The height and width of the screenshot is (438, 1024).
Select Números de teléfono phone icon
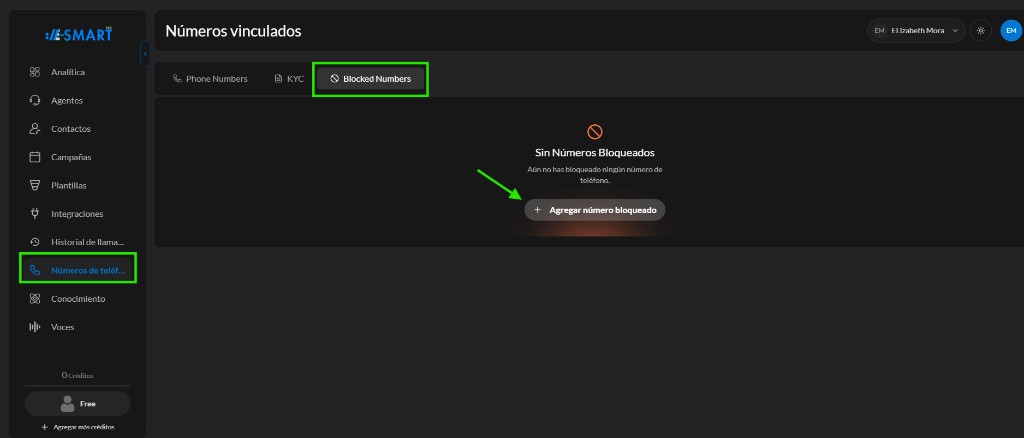coord(35,270)
